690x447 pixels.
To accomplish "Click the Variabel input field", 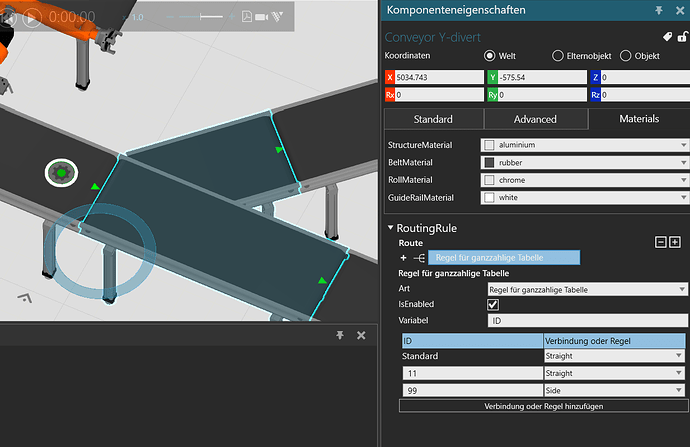I will pos(587,320).
